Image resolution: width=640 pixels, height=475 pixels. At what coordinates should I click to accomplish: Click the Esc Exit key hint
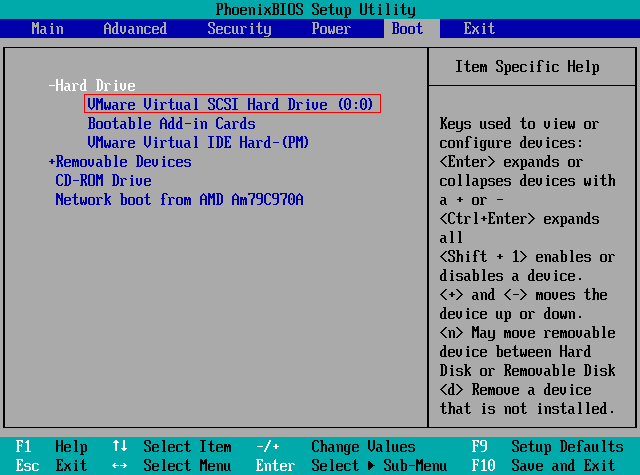pos(51,465)
